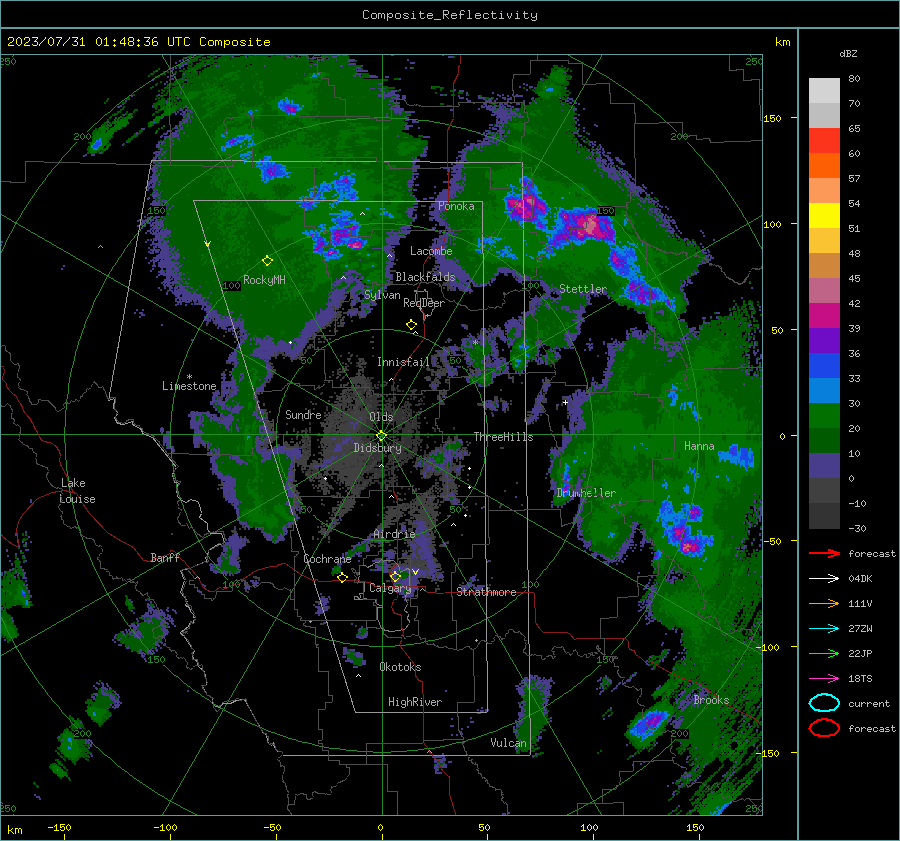This screenshot has width=900, height=841.
Task: Click the magenta 18TS arrow symbol
Action: 824,679
